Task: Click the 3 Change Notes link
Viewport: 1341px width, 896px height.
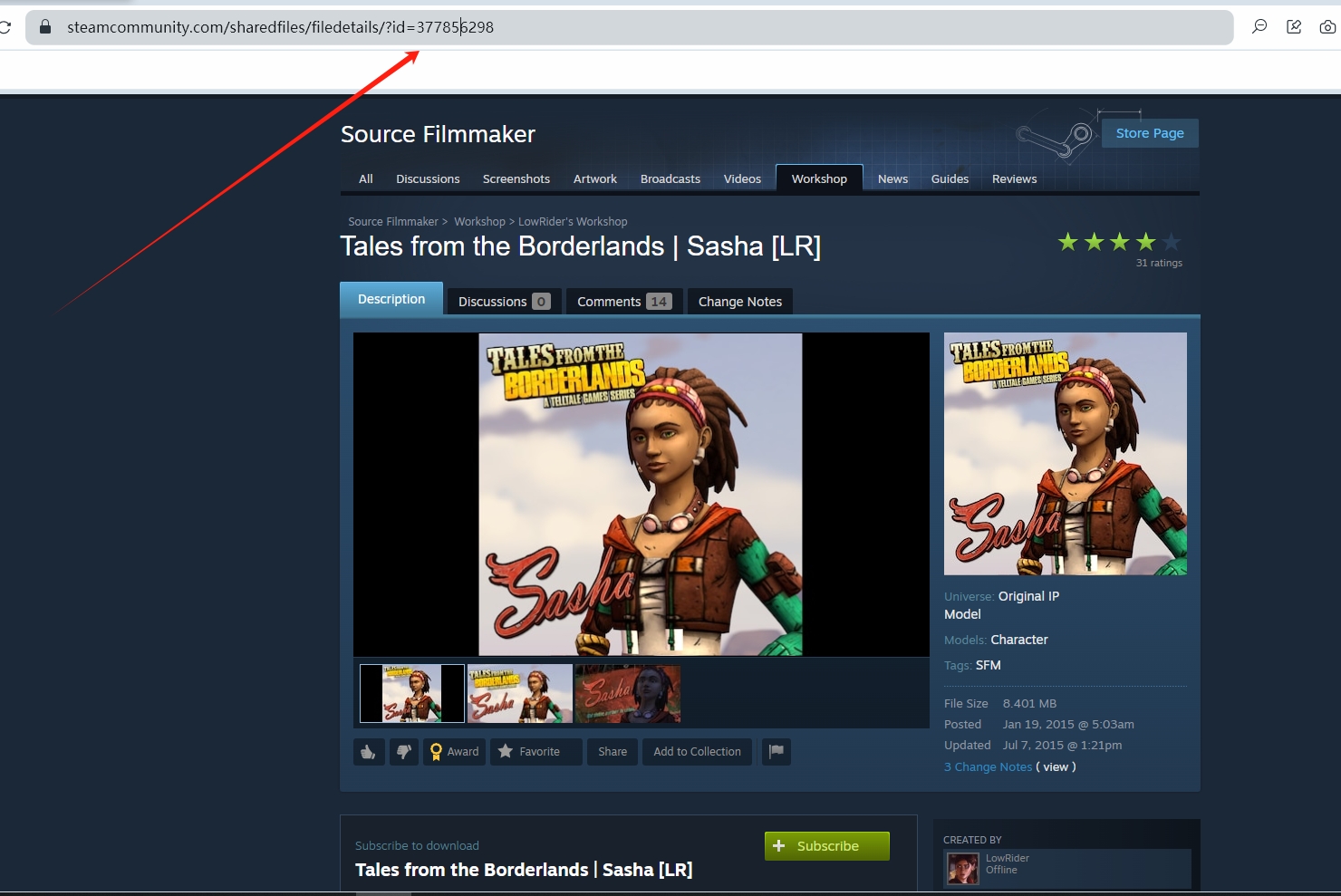Action: point(987,766)
